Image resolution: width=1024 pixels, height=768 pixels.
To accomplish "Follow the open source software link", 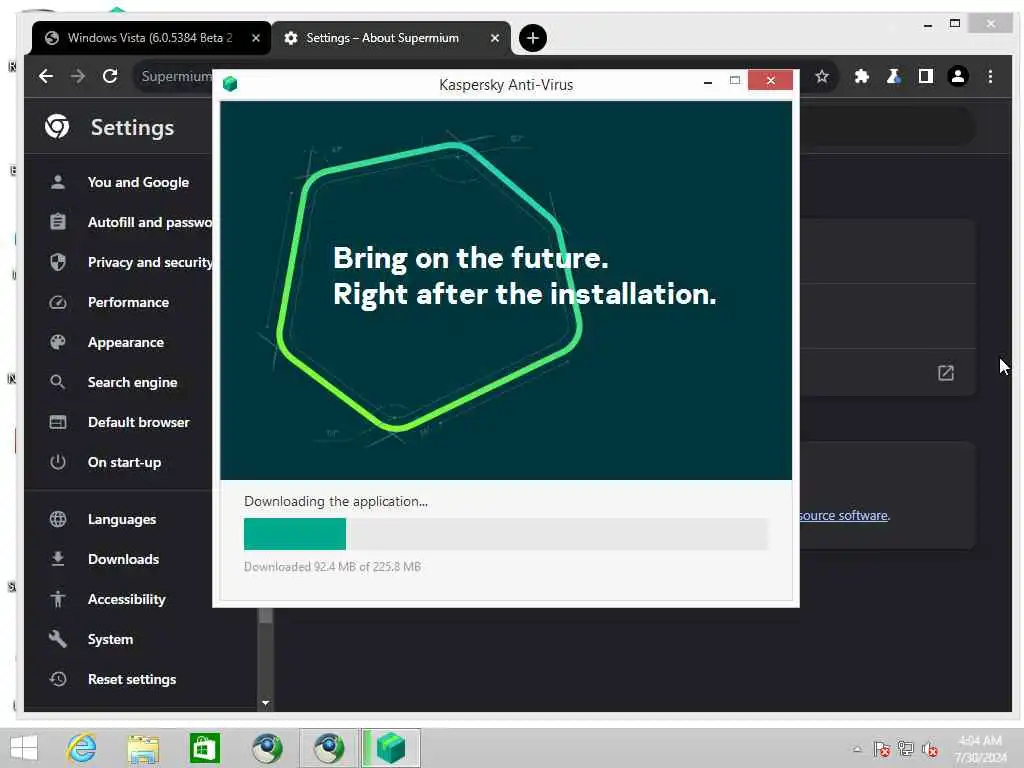I will [843, 515].
